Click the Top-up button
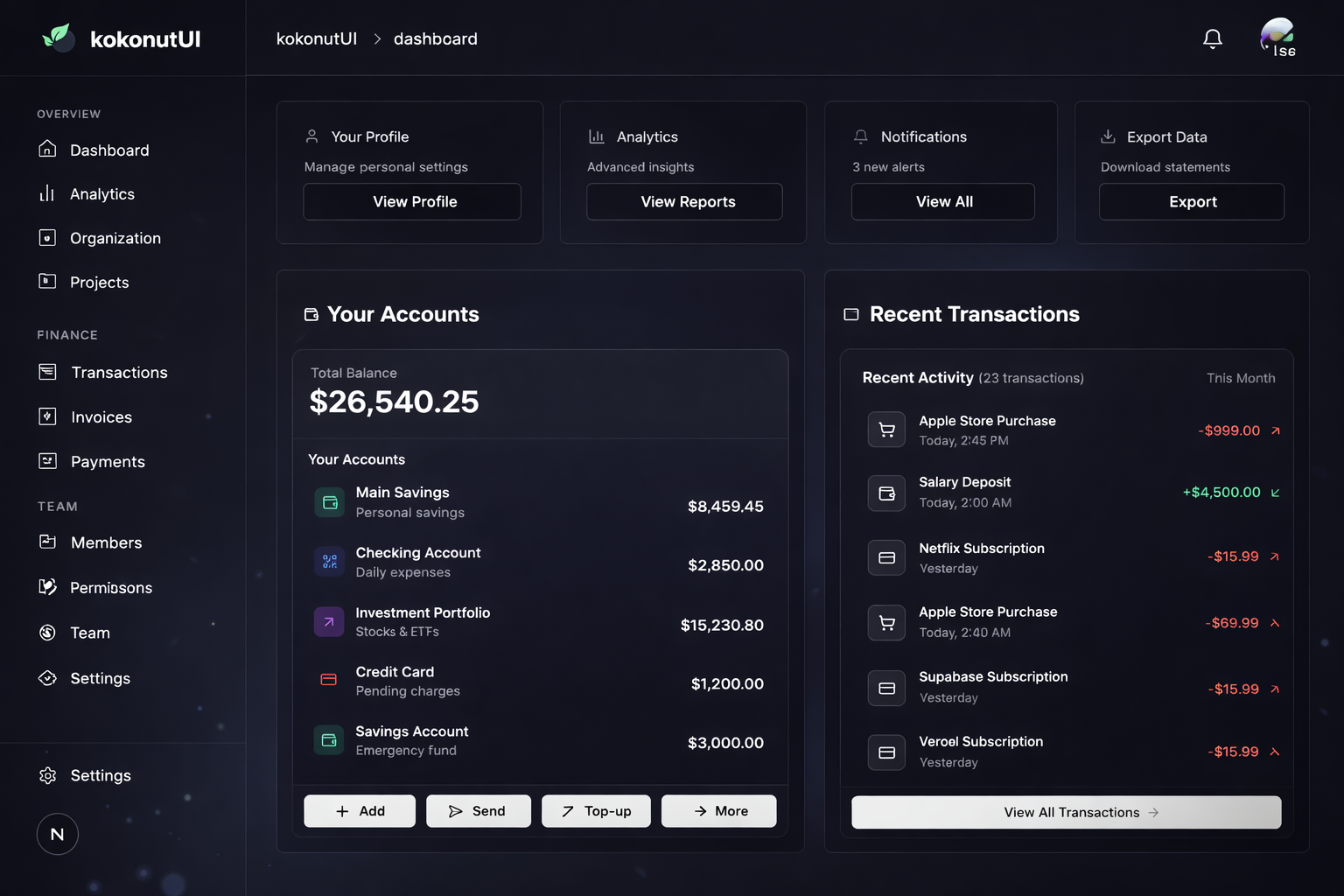The image size is (1344, 896). (x=596, y=811)
